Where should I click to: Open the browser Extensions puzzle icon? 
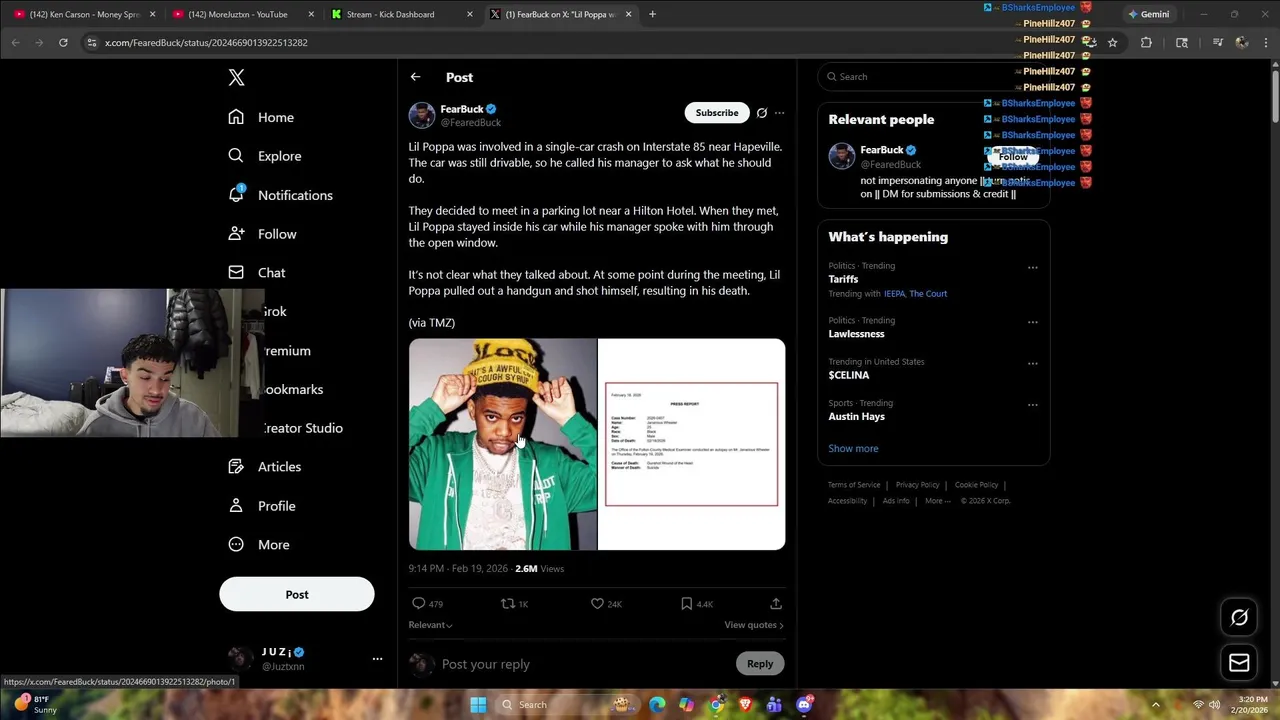pos(1146,42)
